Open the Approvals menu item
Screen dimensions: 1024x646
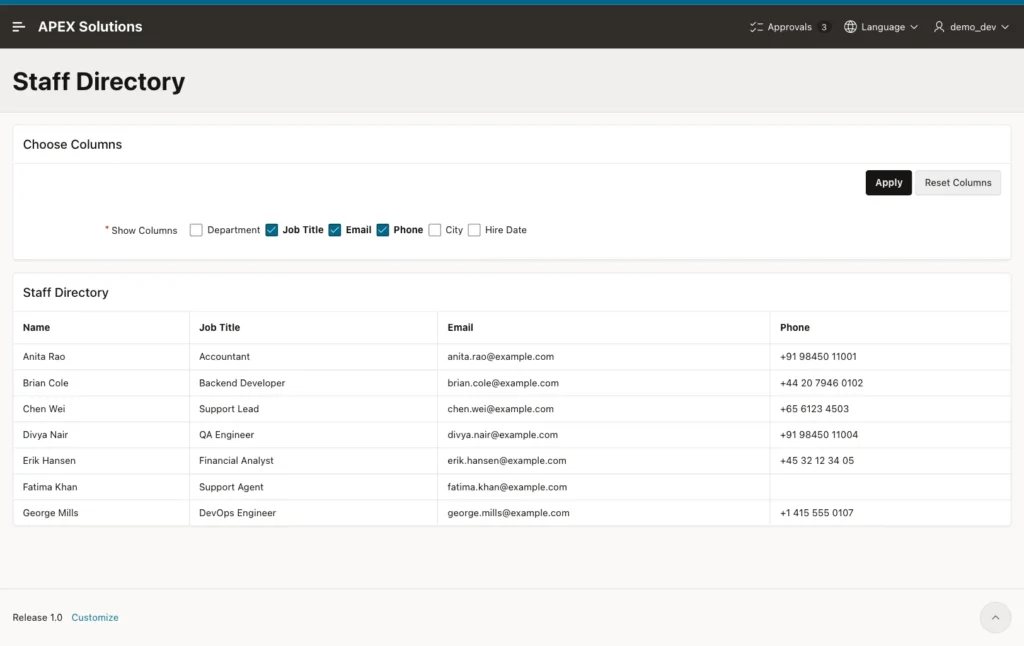coord(789,27)
